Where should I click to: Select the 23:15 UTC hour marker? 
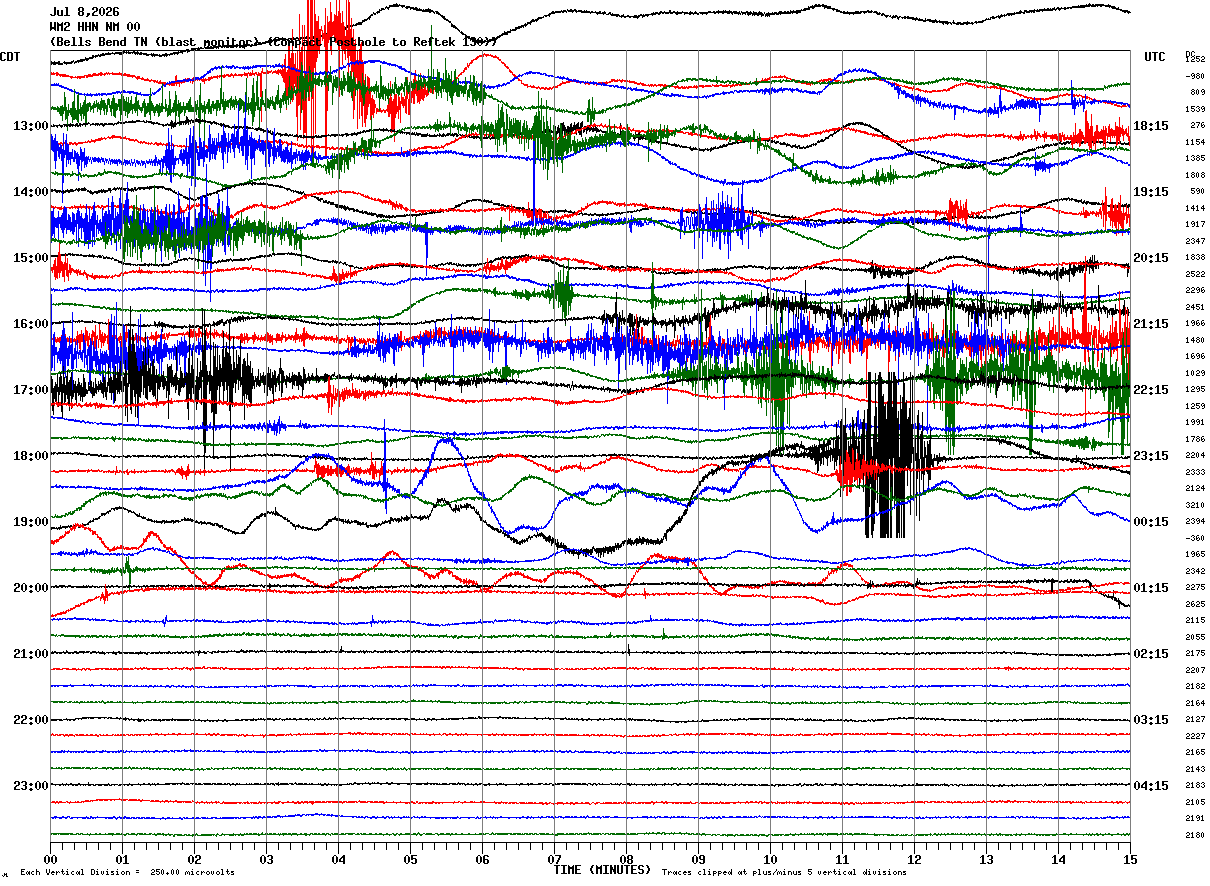click(x=1150, y=456)
